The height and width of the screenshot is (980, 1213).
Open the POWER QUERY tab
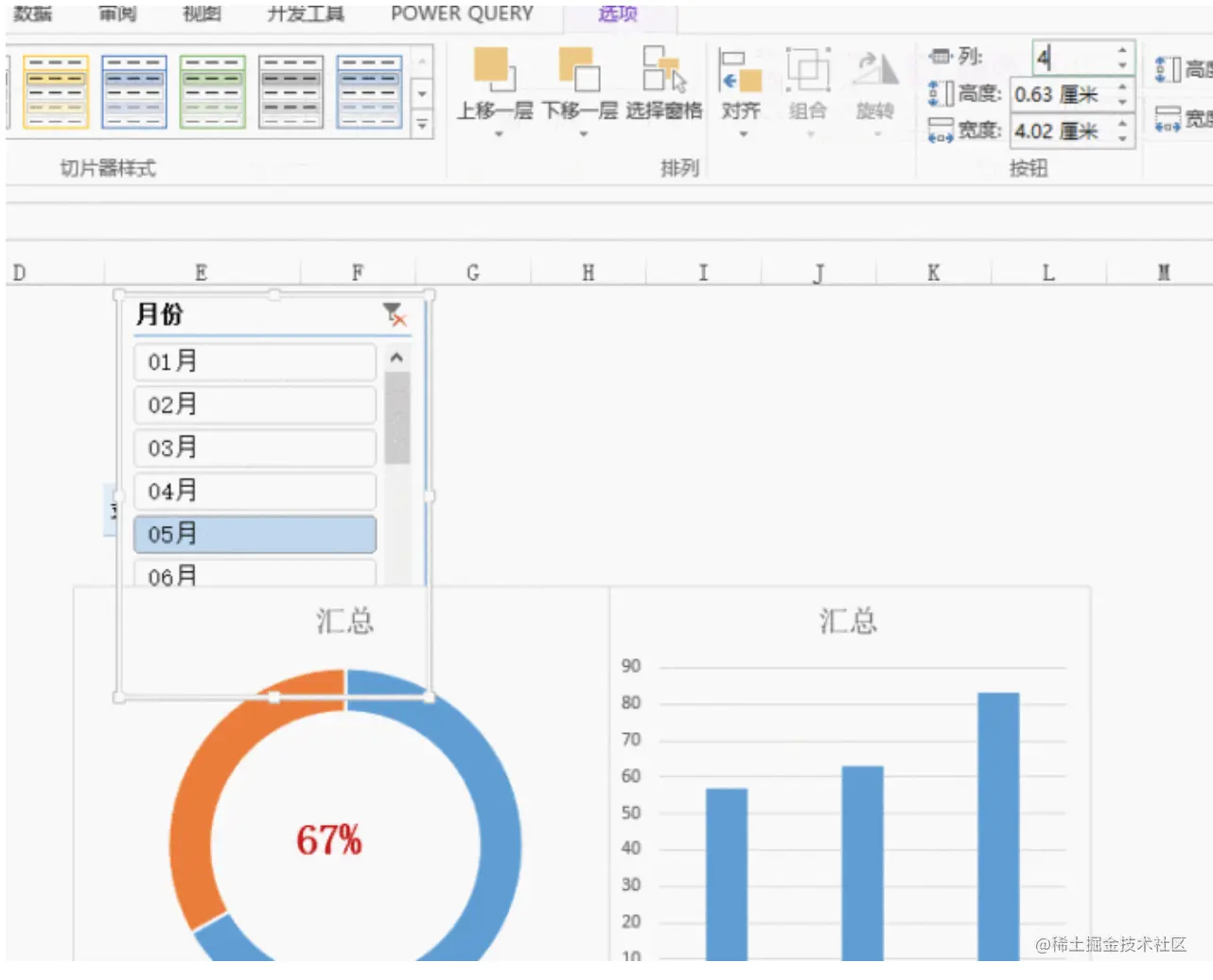pos(462,13)
